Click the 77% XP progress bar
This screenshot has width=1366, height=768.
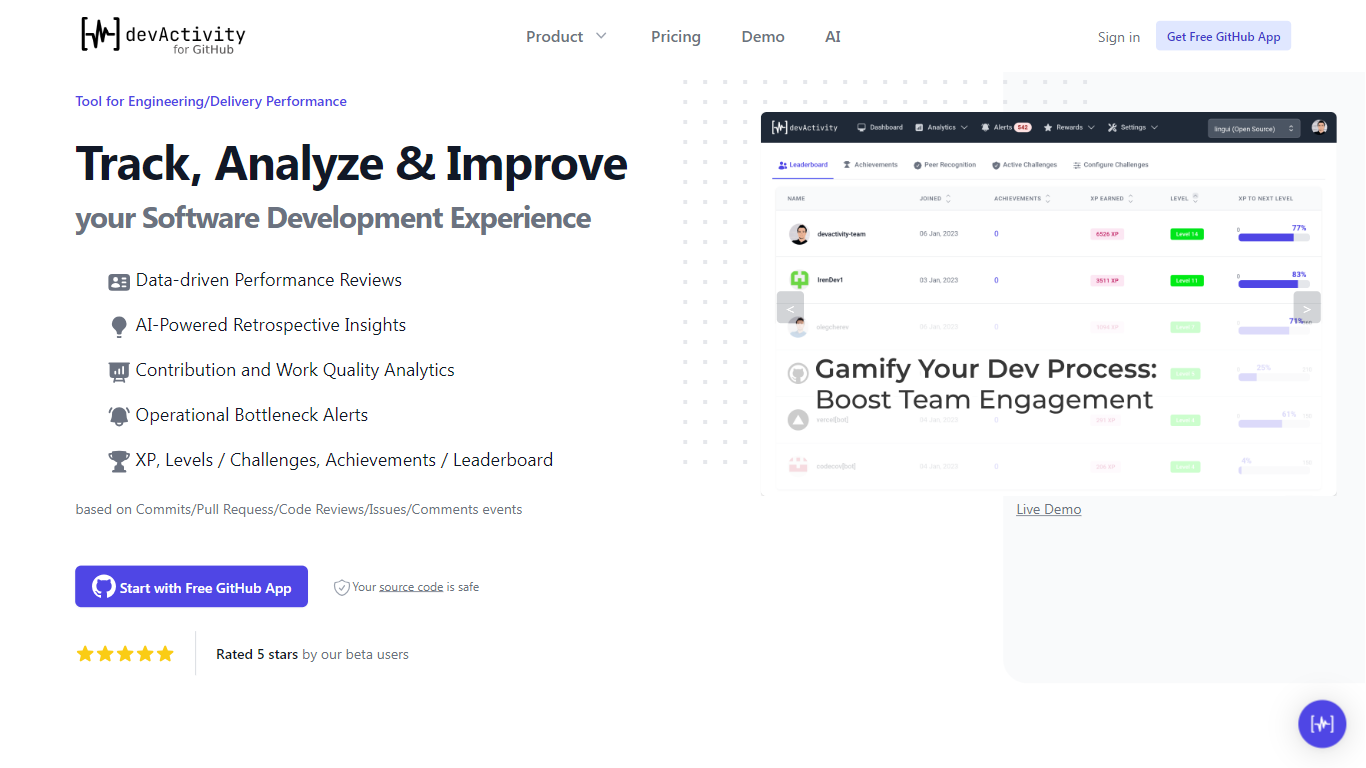(x=1273, y=238)
